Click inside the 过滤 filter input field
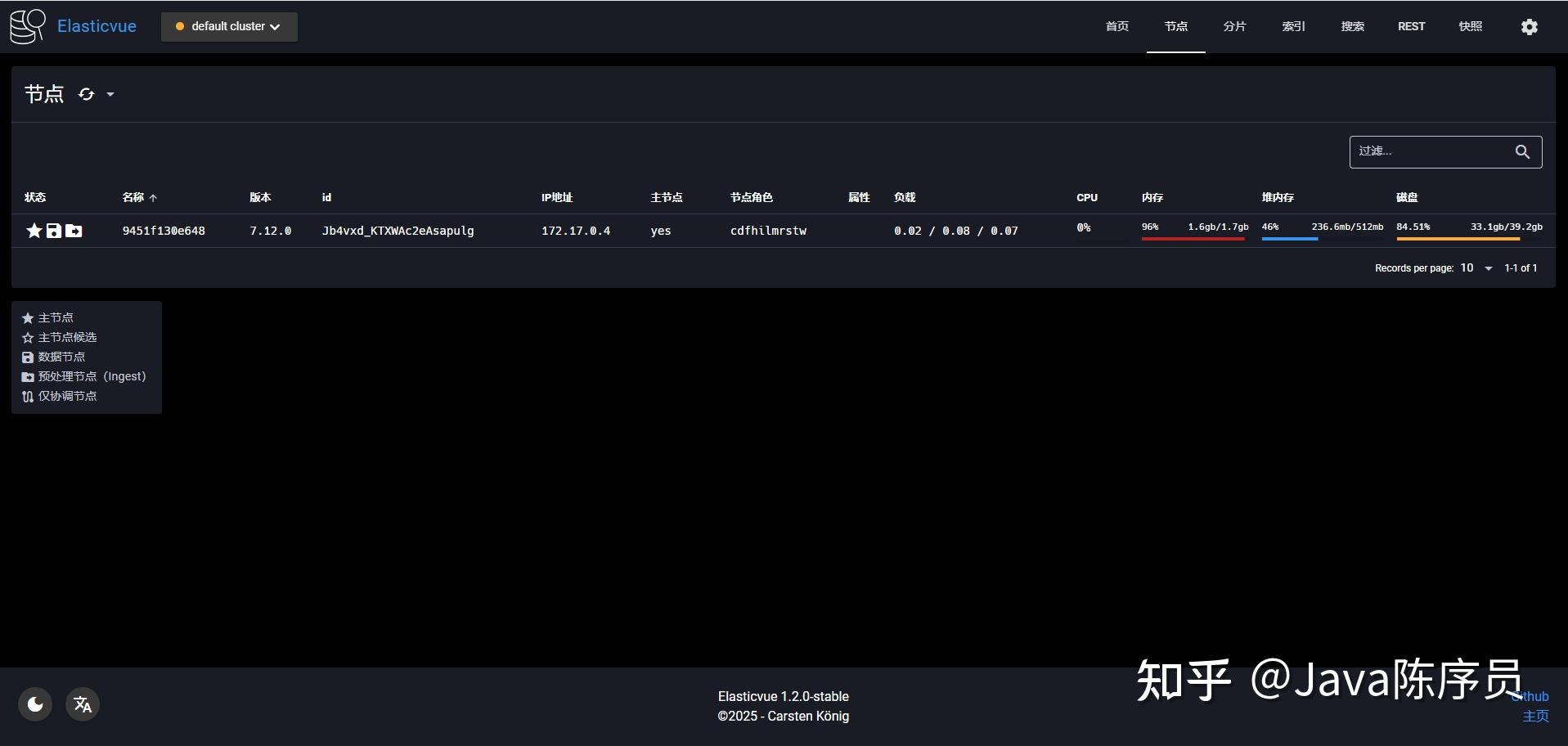 pos(1431,151)
